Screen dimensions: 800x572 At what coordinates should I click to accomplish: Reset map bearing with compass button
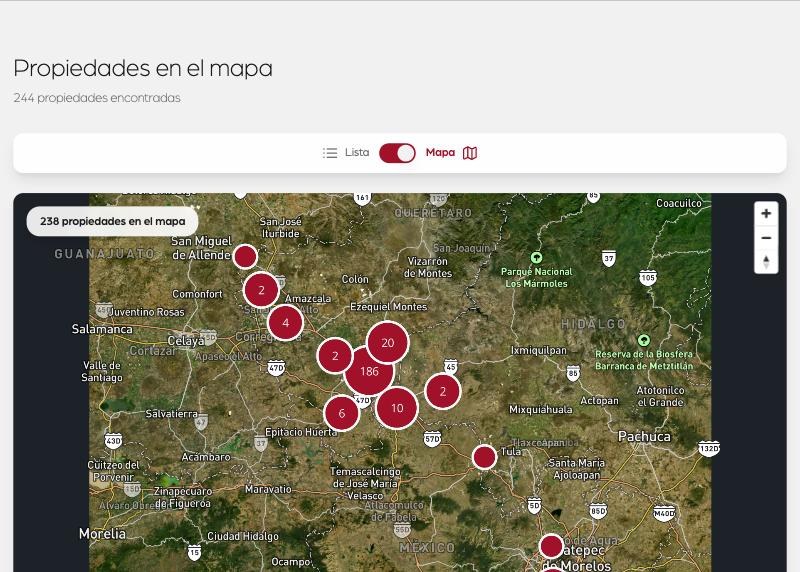click(766, 262)
